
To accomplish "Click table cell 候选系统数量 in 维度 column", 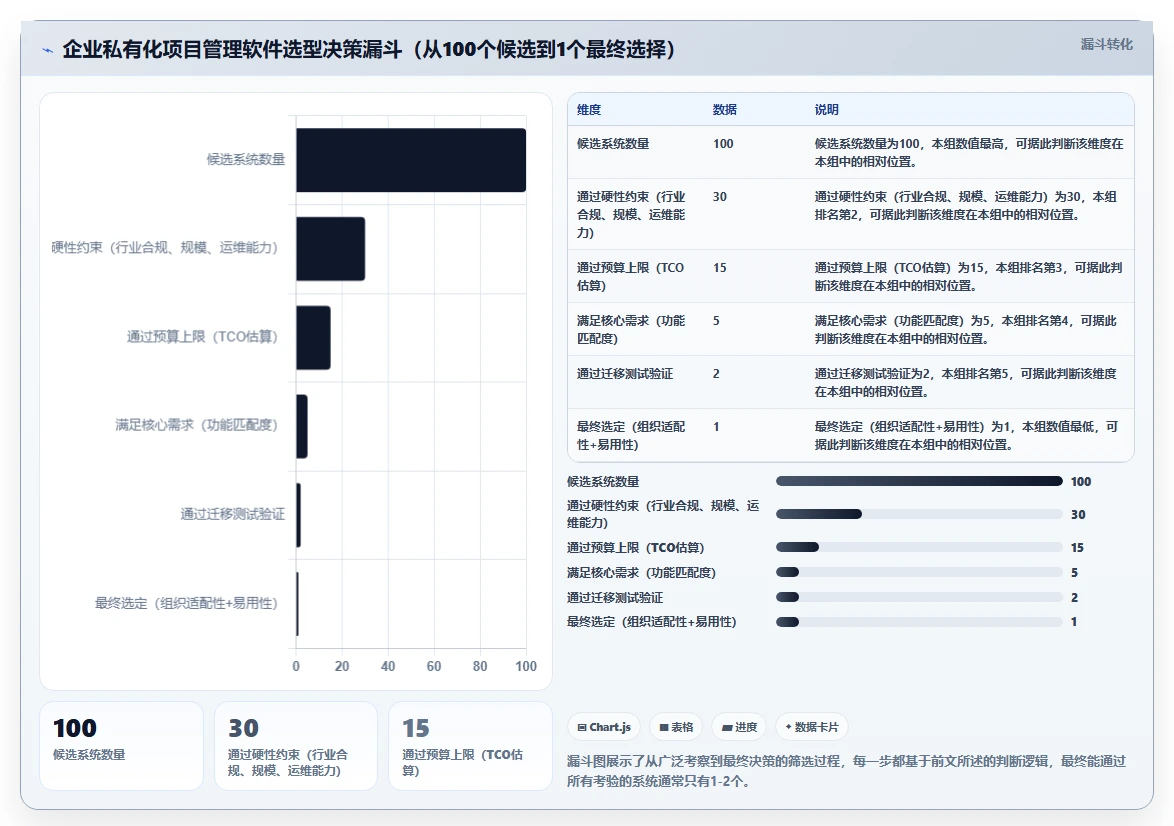I will pos(613,144).
